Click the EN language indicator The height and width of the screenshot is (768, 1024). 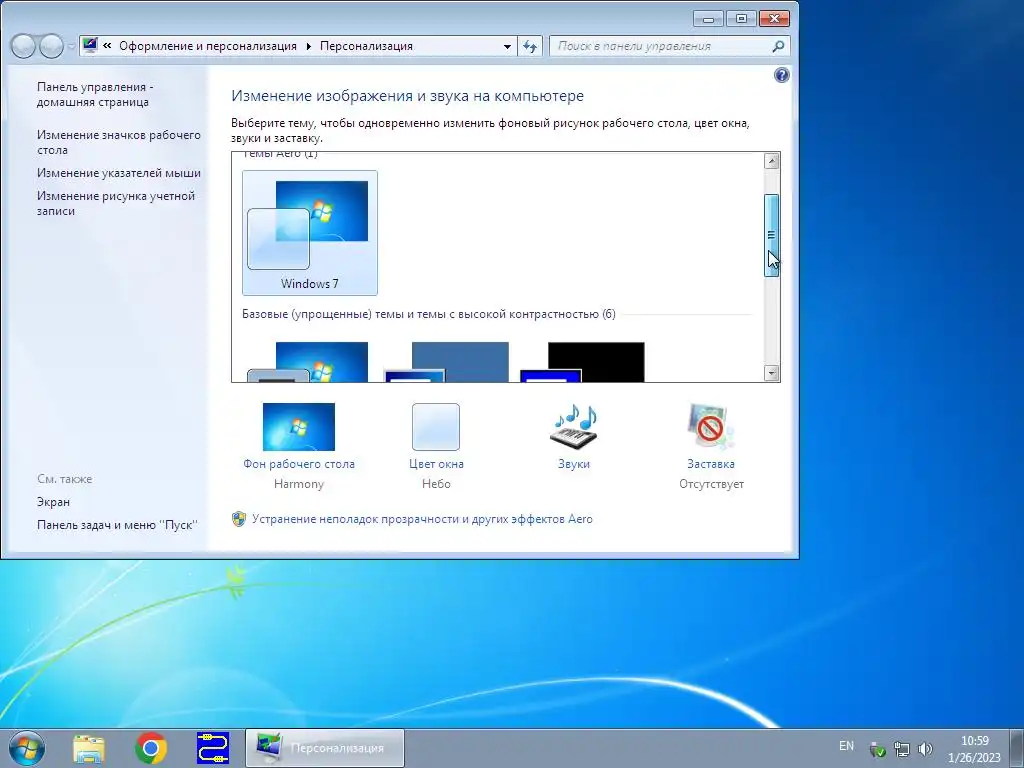pos(846,746)
